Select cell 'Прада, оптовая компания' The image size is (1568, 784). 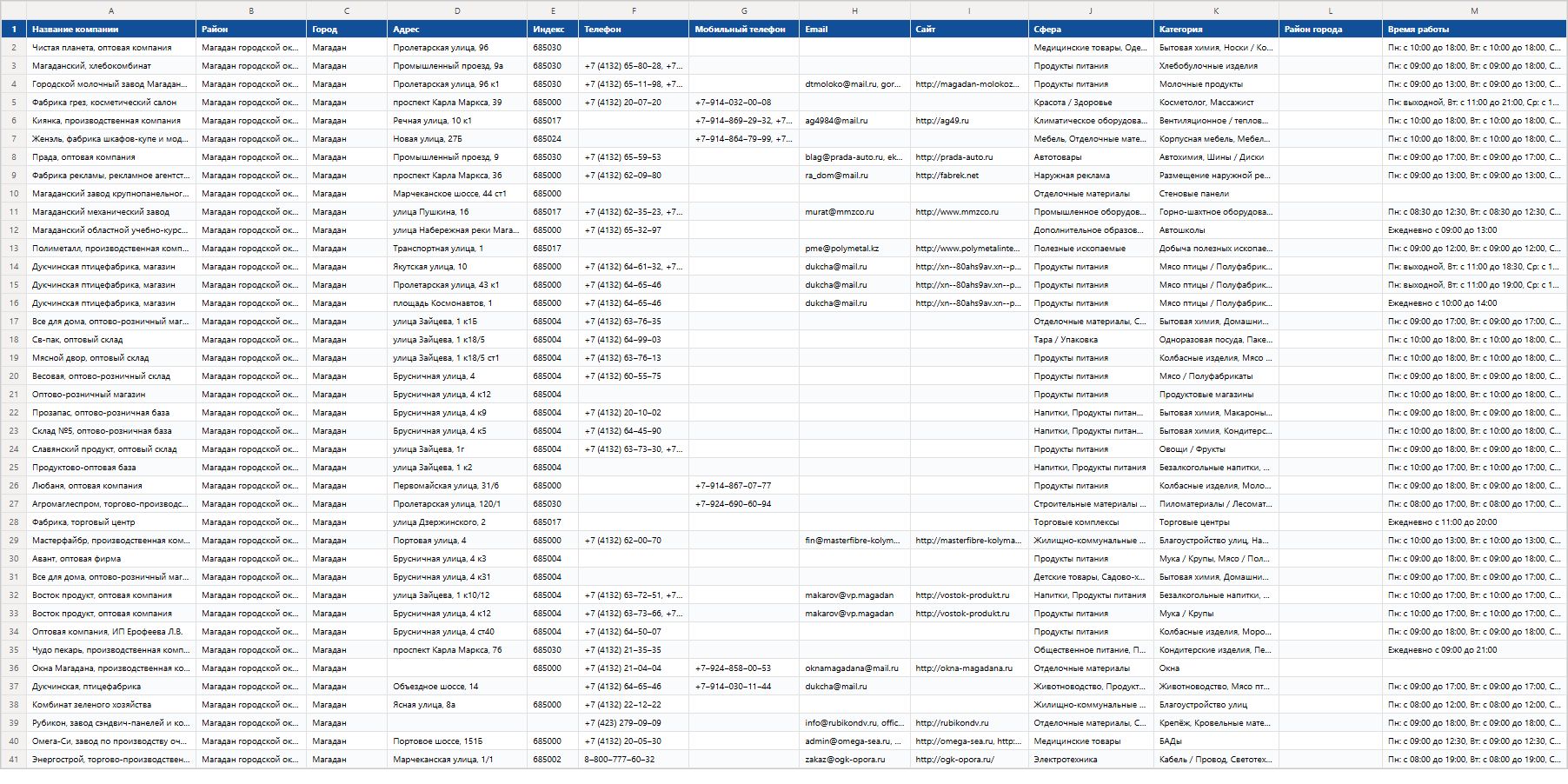pyautogui.click(x=111, y=157)
